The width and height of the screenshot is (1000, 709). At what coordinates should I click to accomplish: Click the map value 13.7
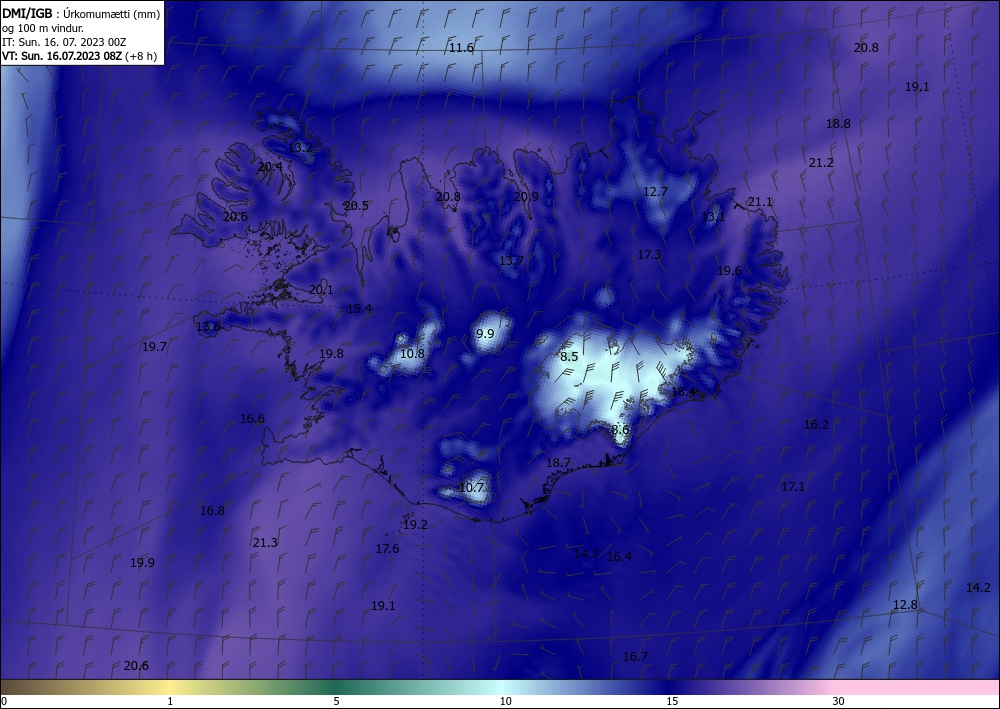pos(511,261)
